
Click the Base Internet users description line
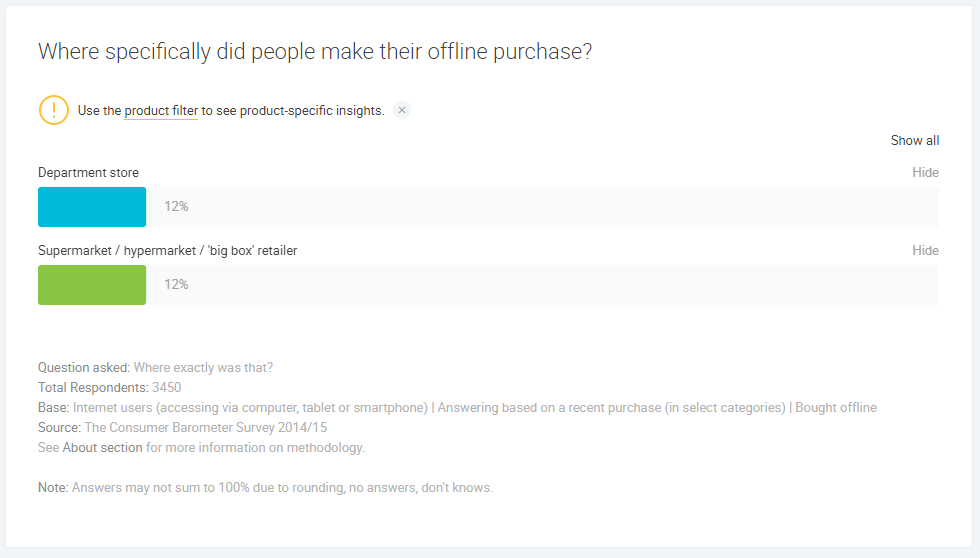[457, 408]
